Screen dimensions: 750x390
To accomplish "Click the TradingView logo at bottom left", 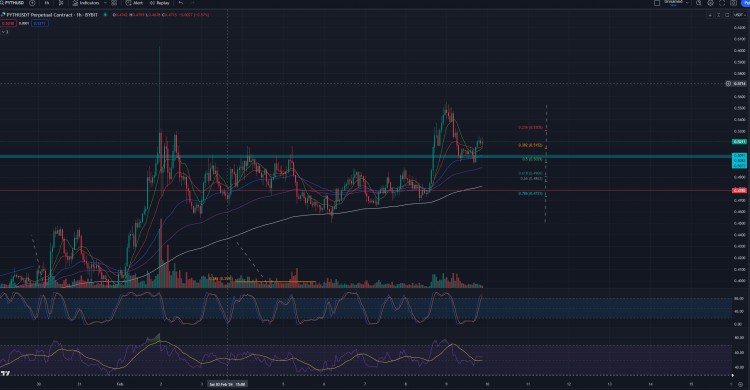I will 5,373.
